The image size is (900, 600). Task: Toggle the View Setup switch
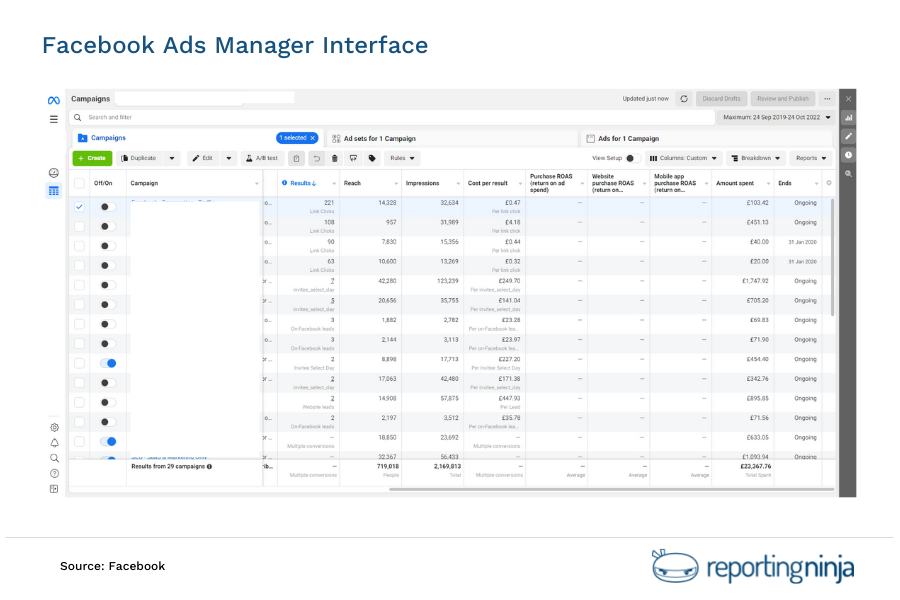point(633,158)
